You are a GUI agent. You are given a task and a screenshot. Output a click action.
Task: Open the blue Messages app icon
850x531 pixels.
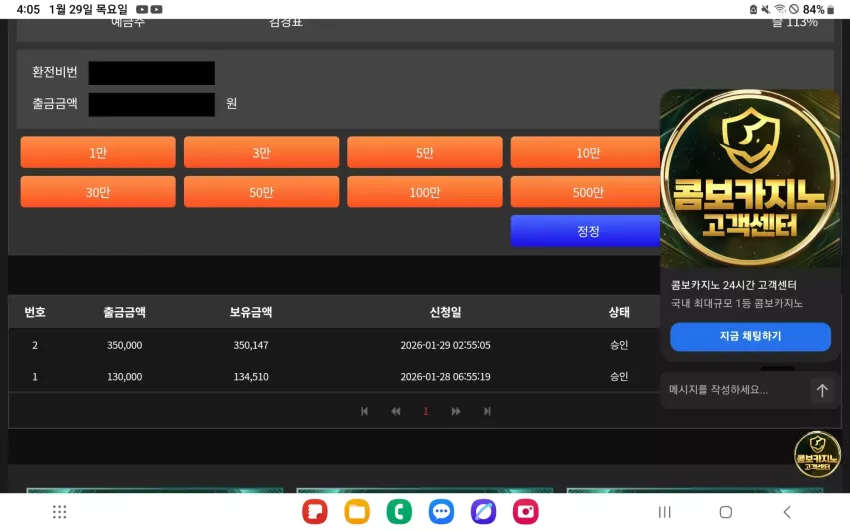pos(441,511)
